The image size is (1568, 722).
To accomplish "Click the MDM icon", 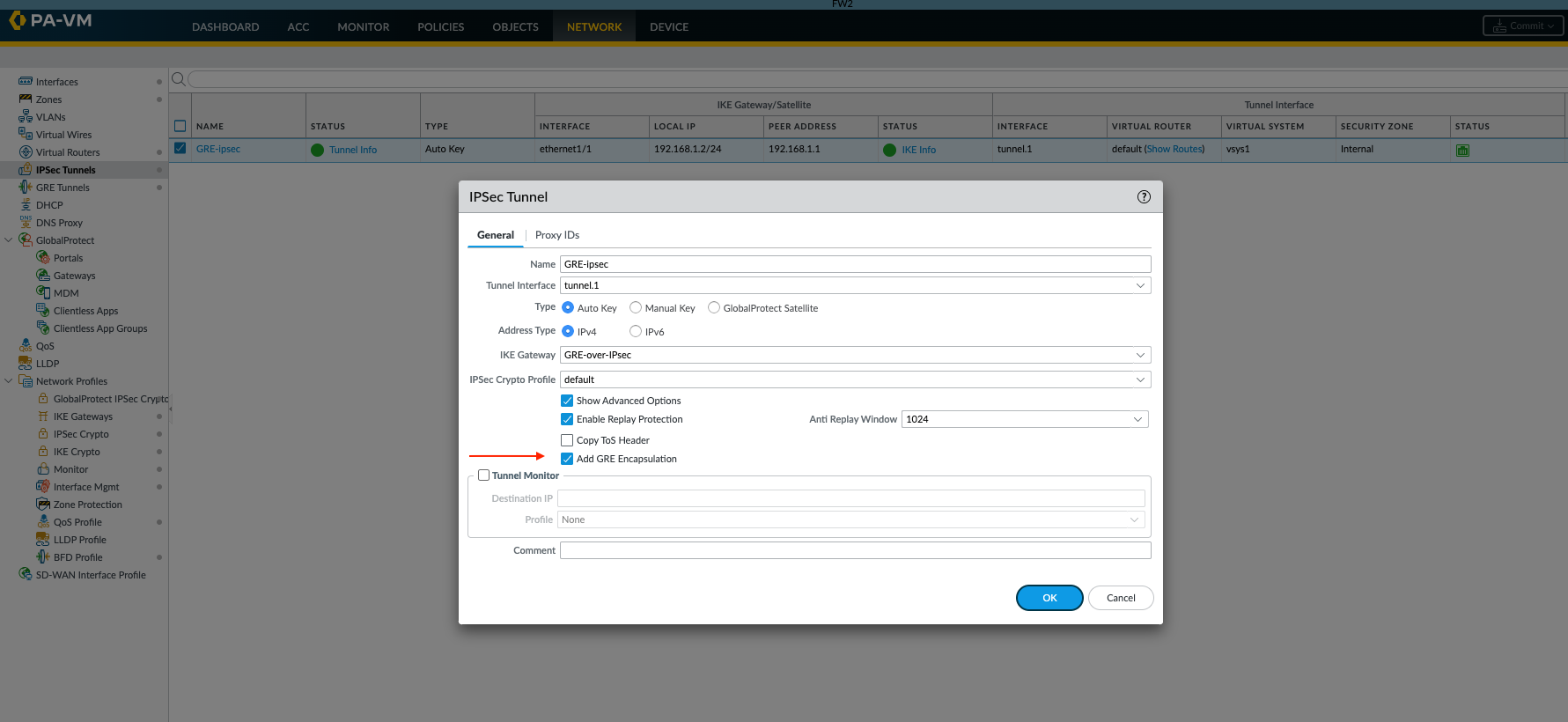I will pos(43,292).
